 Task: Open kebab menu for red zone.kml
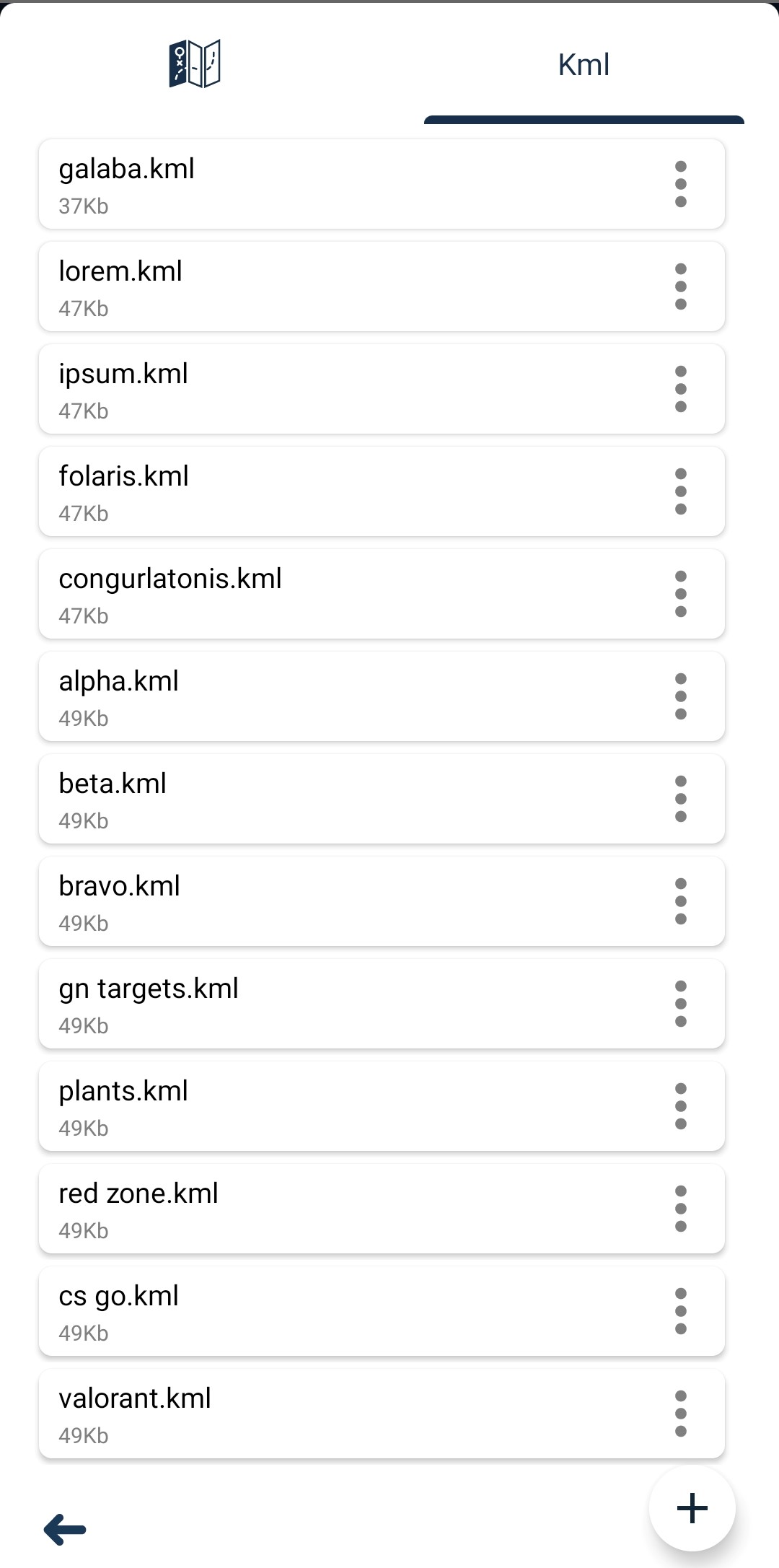coord(680,1209)
